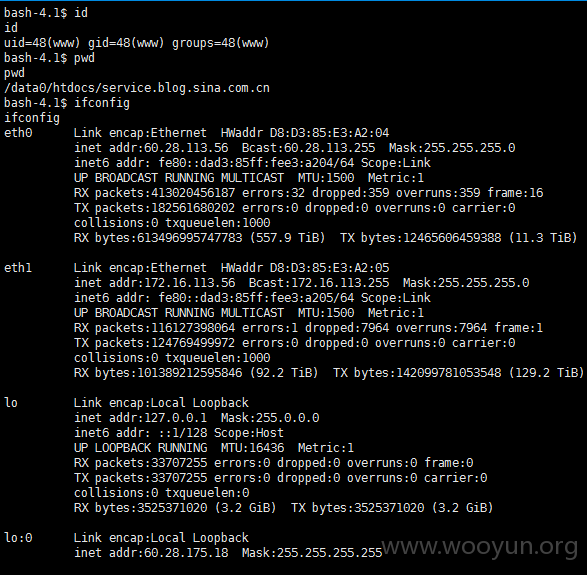Click eth1 dropped:7964 counter
The height and width of the screenshot is (575, 587).
click(x=347, y=328)
